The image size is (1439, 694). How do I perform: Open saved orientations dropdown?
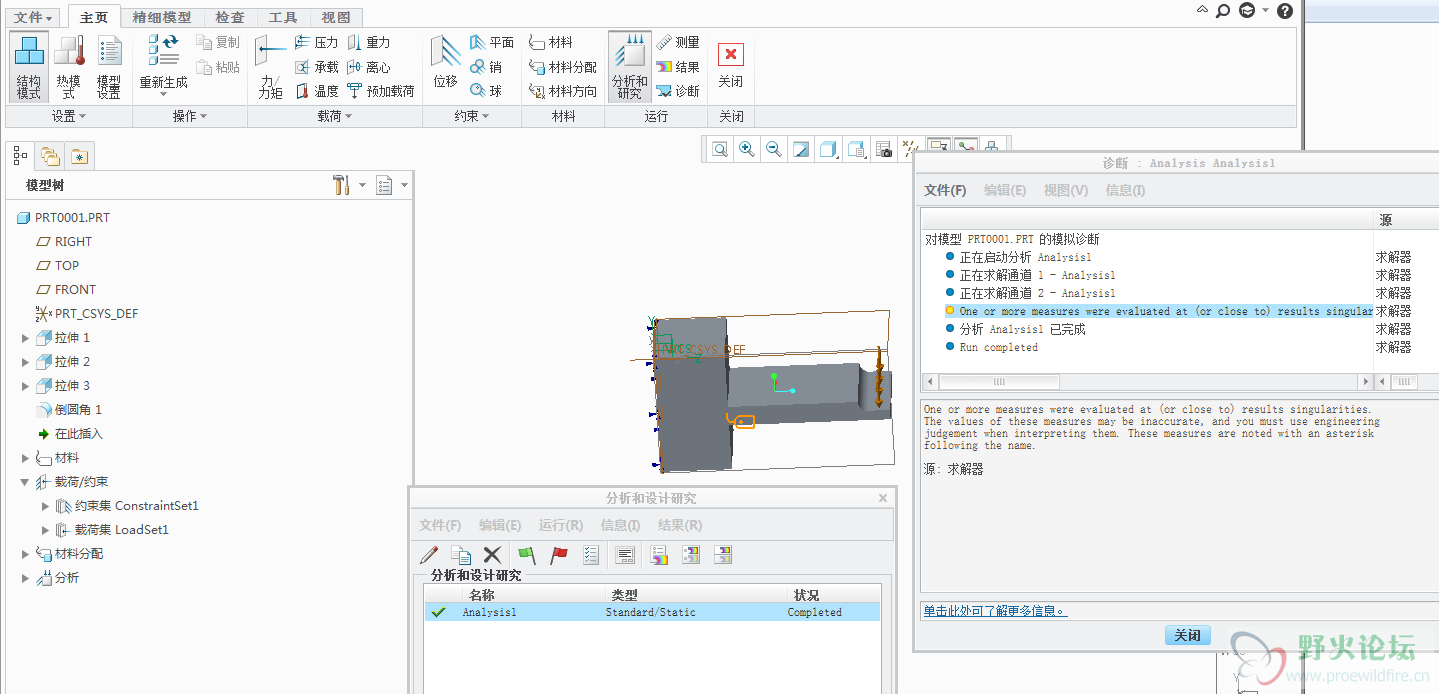pos(857,150)
